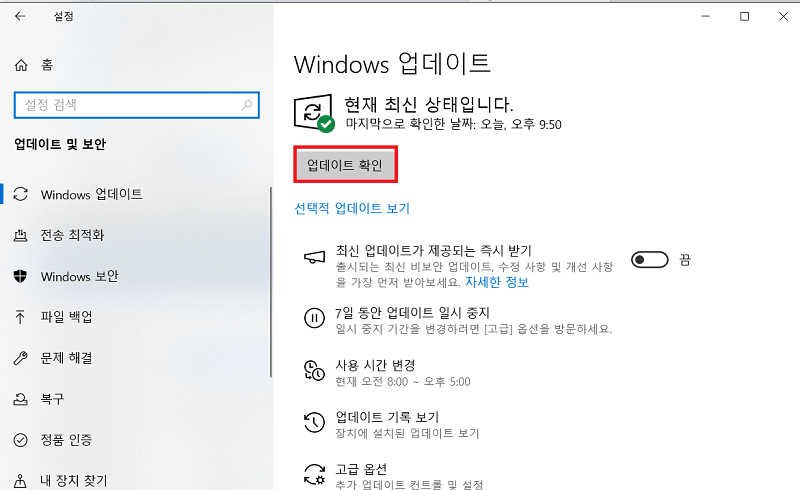The width and height of the screenshot is (800, 490).
Task: Click the 업데이트 확인 button
Action: click(x=345, y=165)
